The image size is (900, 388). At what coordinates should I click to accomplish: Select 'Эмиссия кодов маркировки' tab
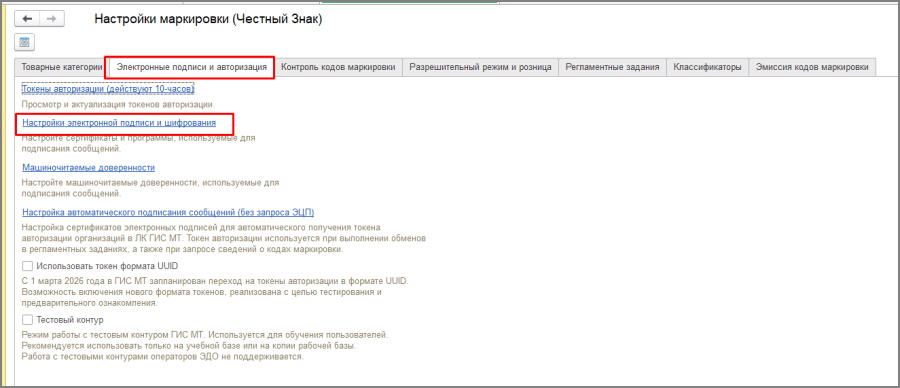coord(812,67)
